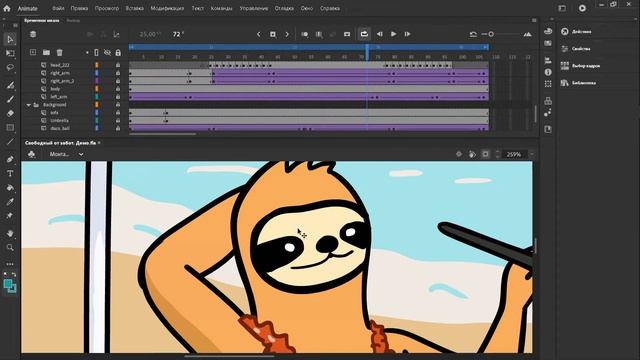The width and height of the screenshot is (640, 360).
Task: Click the timeline horizontal scrollbar
Action: point(162,133)
